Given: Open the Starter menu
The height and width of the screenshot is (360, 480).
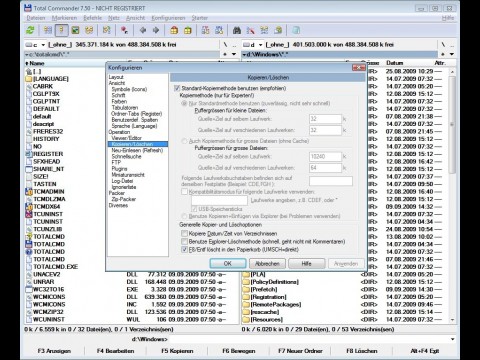Looking at the screenshot, I should [x=199, y=18].
